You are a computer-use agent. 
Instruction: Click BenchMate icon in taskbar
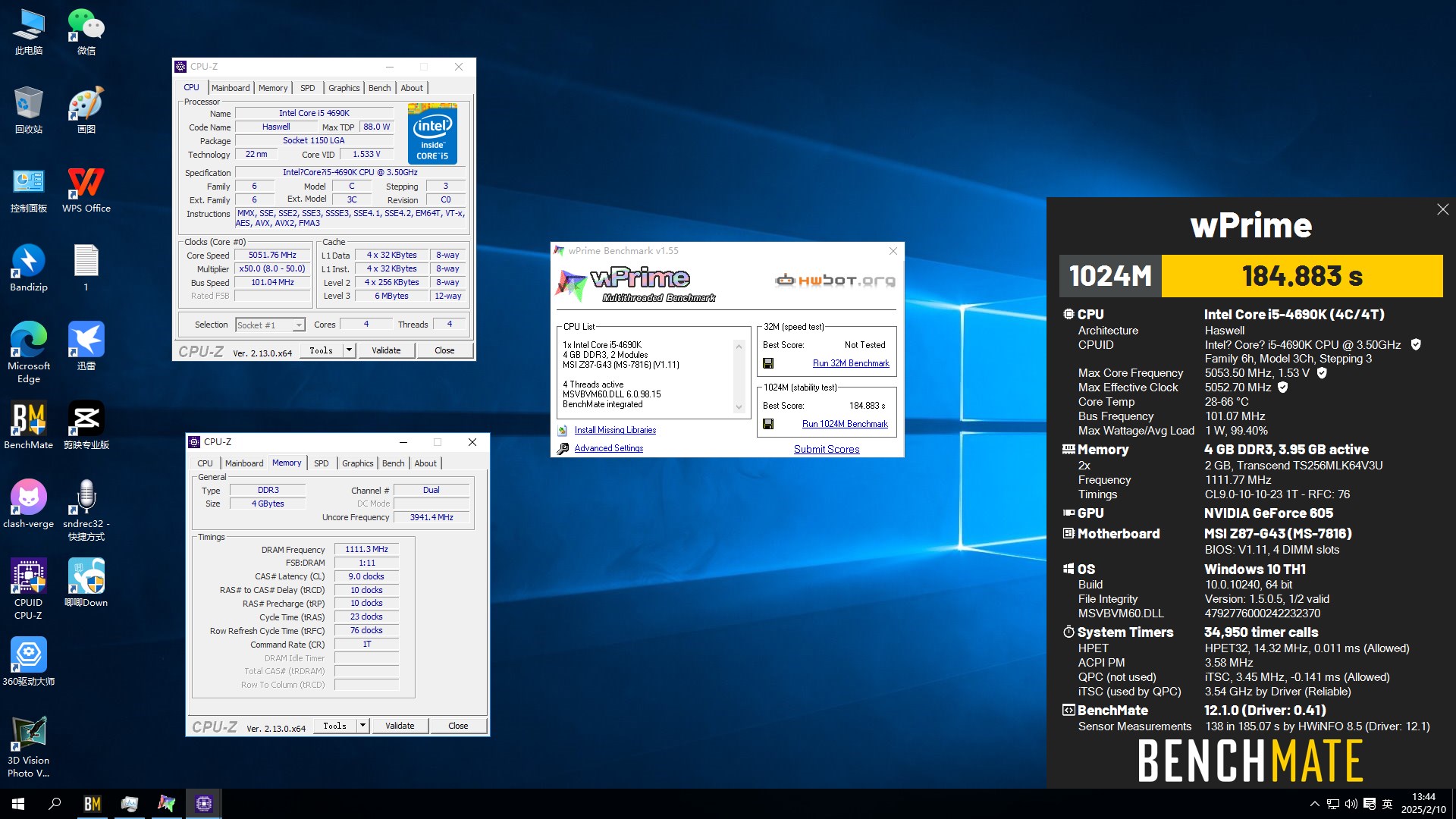93,804
